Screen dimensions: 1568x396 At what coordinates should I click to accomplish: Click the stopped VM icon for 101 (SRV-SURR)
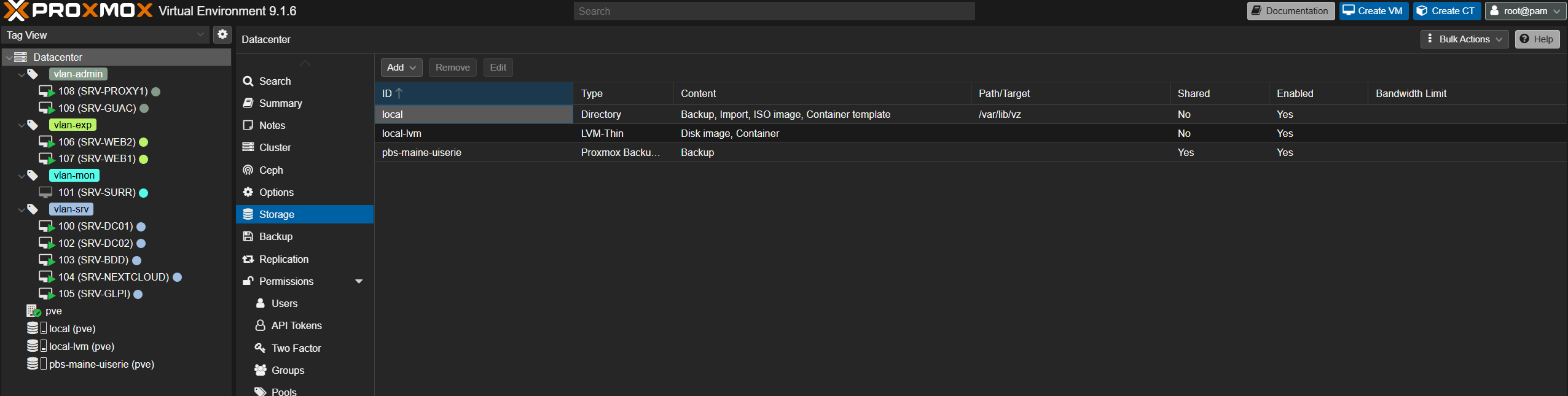pyautogui.click(x=46, y=192)
